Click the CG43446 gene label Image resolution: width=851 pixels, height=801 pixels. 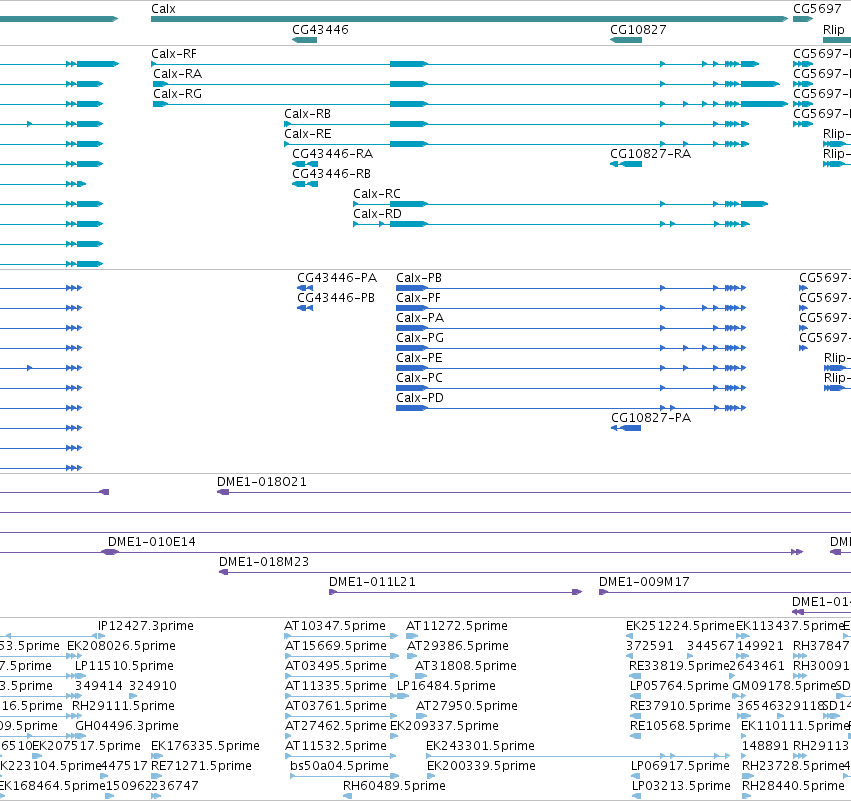(x=320, y=30)
